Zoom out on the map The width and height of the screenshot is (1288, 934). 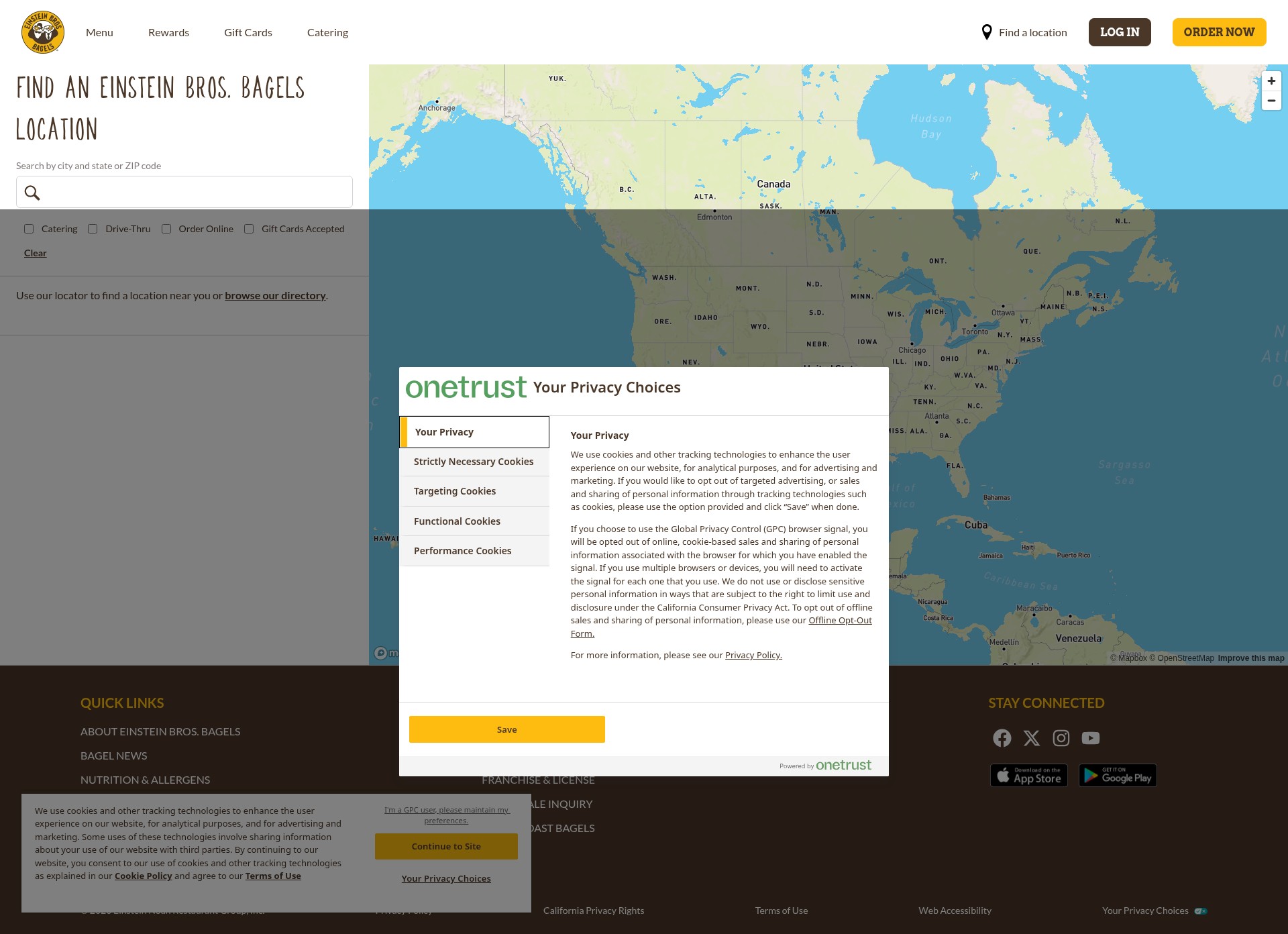point(1271,101)
